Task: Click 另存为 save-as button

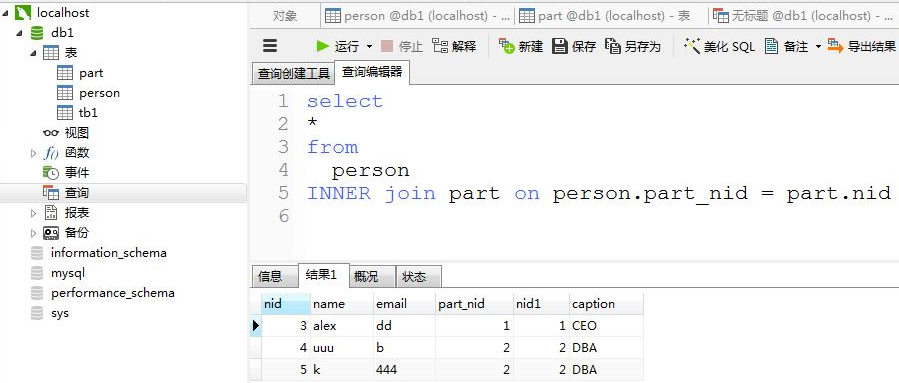Action: coord(634,46)
